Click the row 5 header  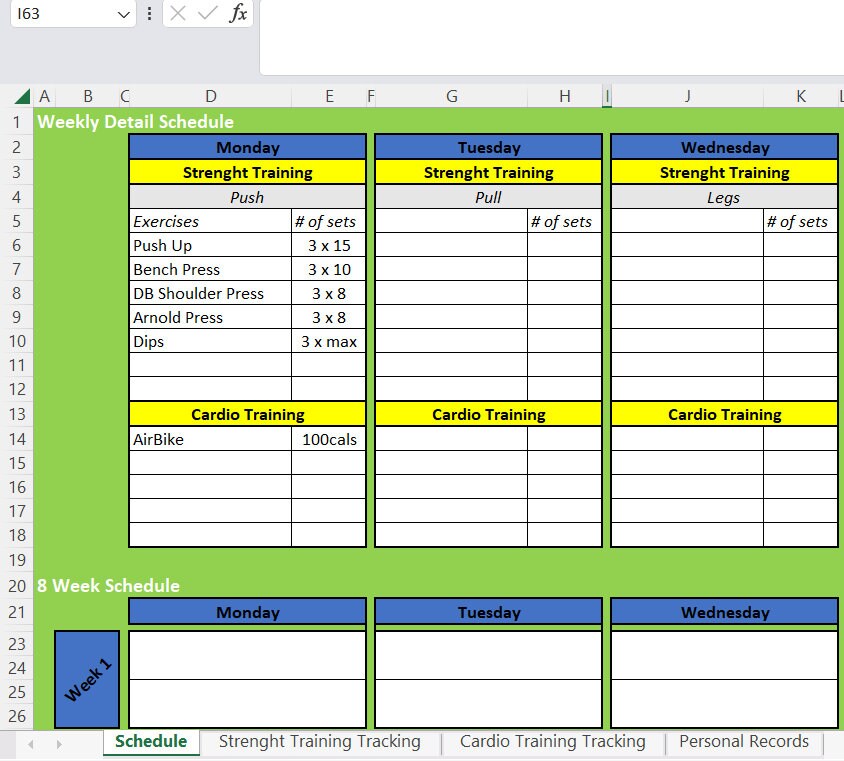tap(17, 221)
